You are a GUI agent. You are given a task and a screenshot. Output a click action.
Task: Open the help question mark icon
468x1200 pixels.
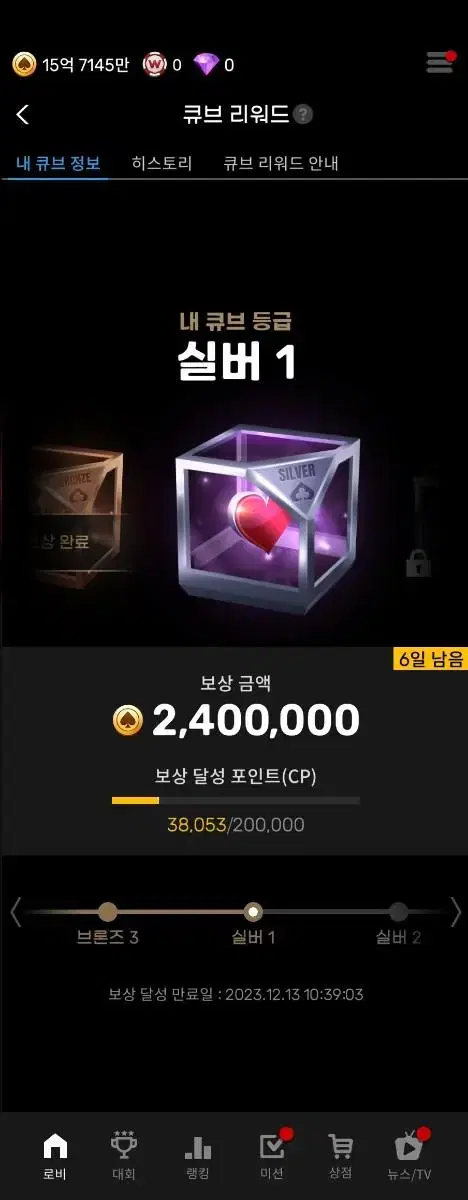(x=304, y=115)
